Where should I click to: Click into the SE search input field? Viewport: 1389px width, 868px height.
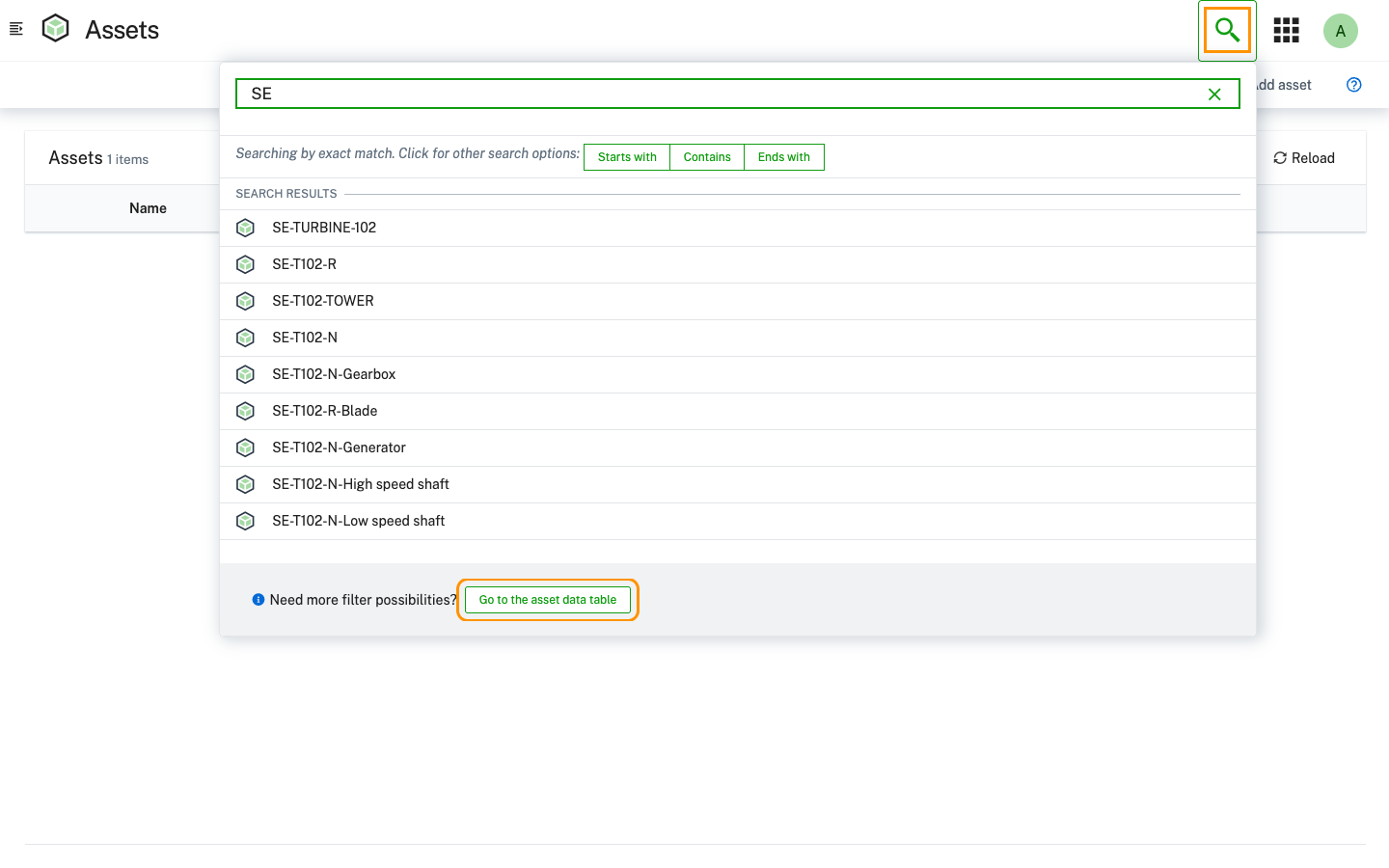pyautogui.click(x=714, y=94)
